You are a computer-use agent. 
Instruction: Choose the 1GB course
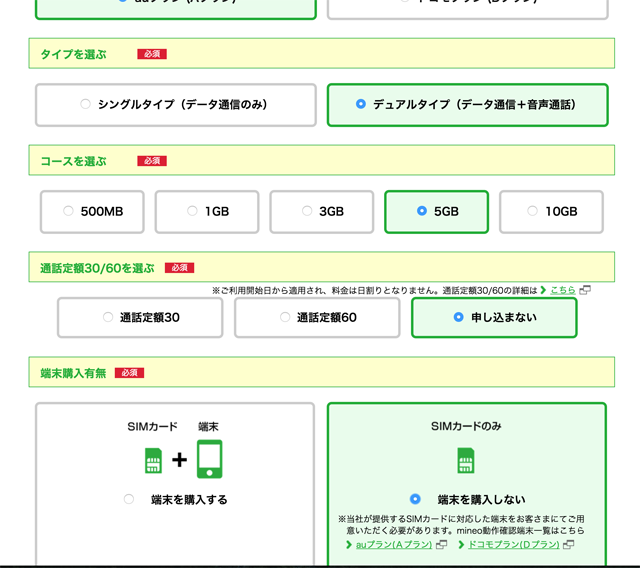click(207, 211)
